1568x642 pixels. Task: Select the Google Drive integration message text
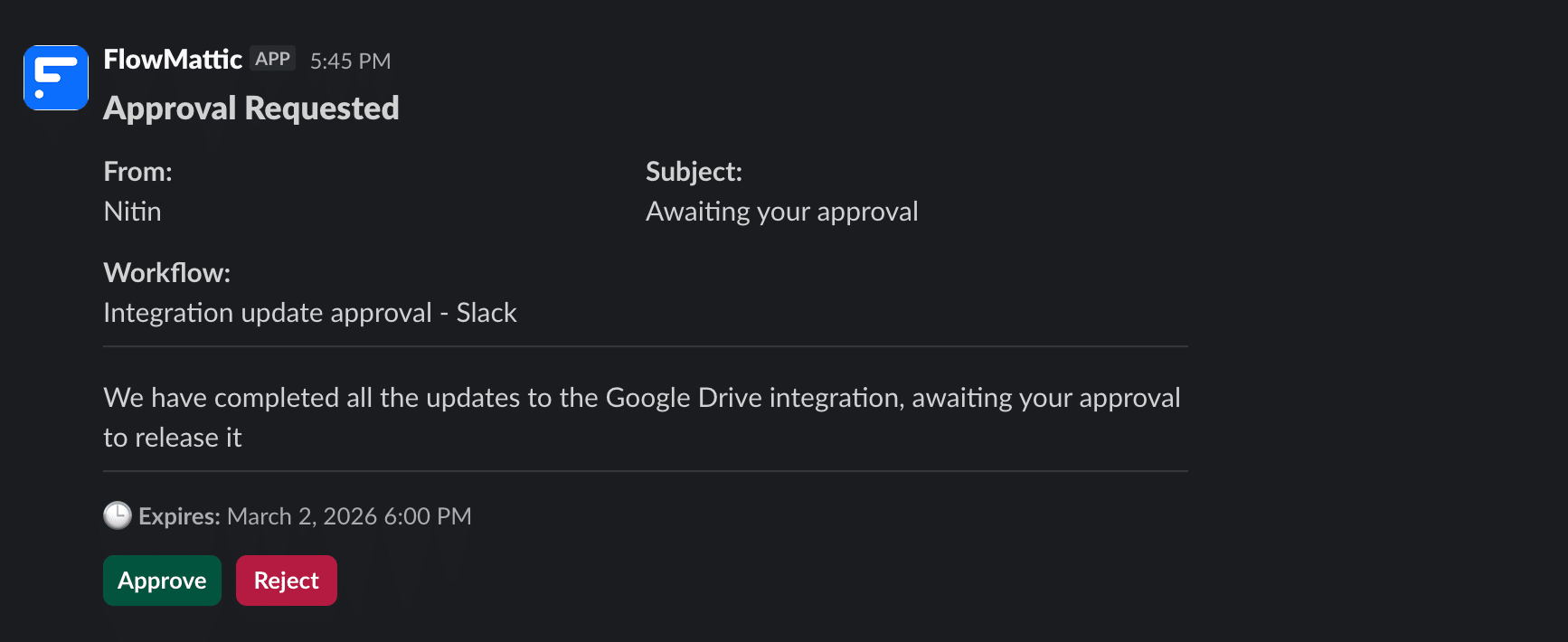pos(642,416)
